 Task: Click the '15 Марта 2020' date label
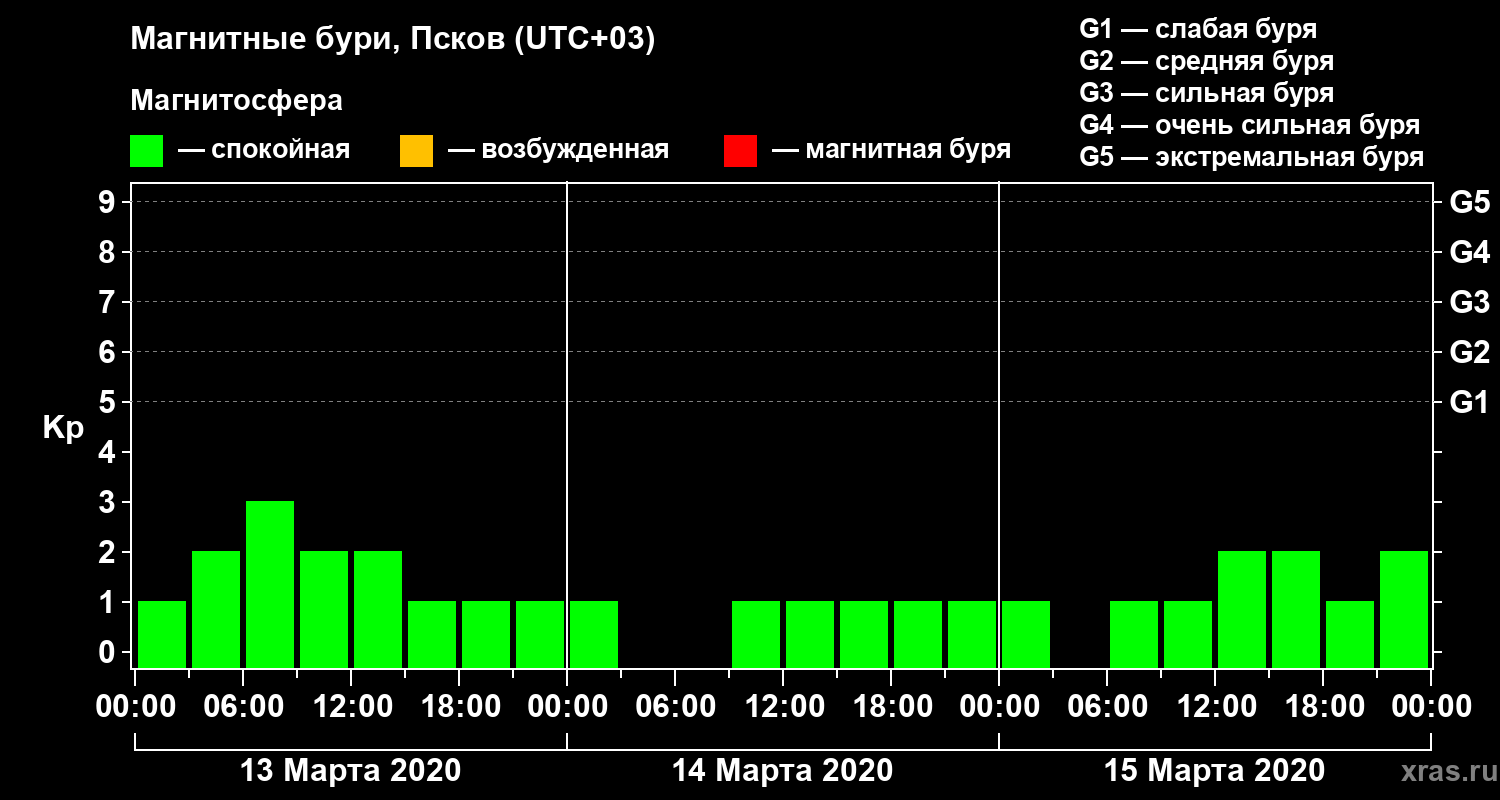click(x=1215, y=771)
